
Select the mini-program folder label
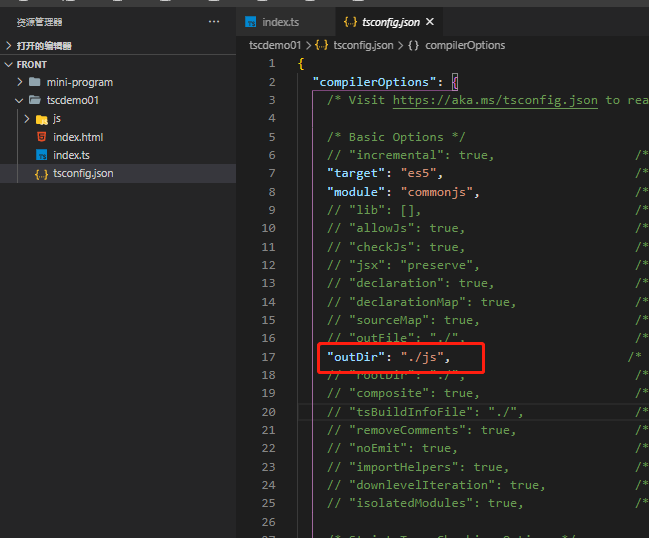80,82
